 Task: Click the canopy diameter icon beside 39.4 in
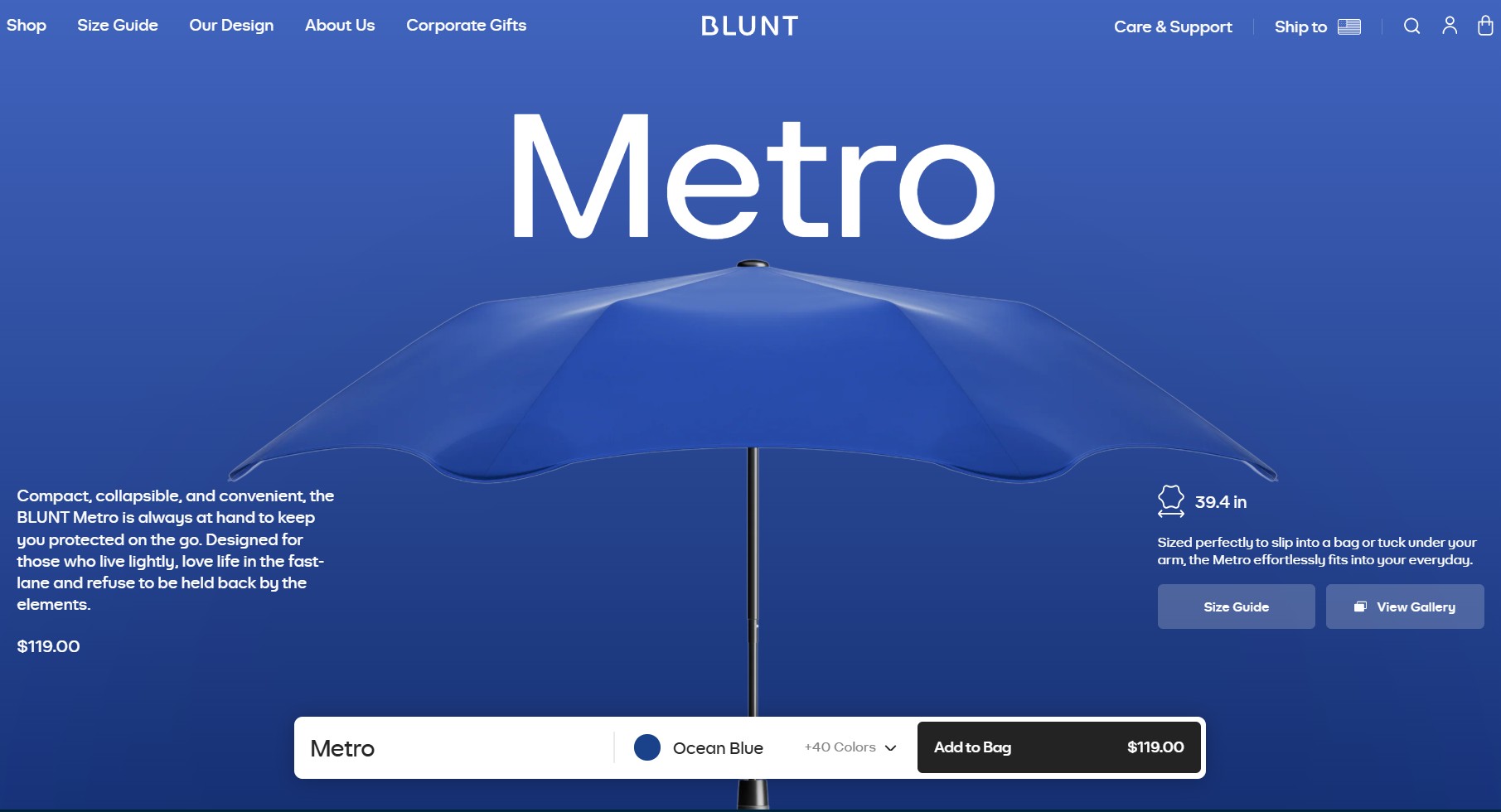(x=1171, y=501)
